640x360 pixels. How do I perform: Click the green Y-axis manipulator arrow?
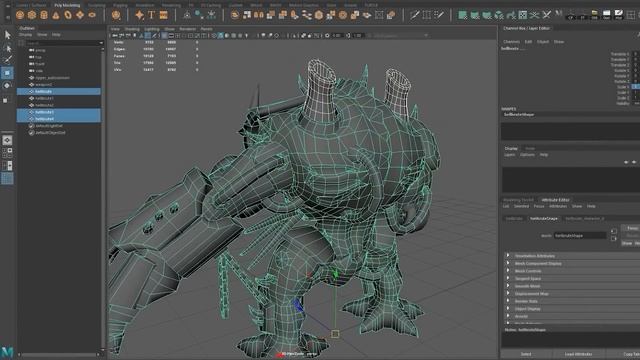[336, 273]
